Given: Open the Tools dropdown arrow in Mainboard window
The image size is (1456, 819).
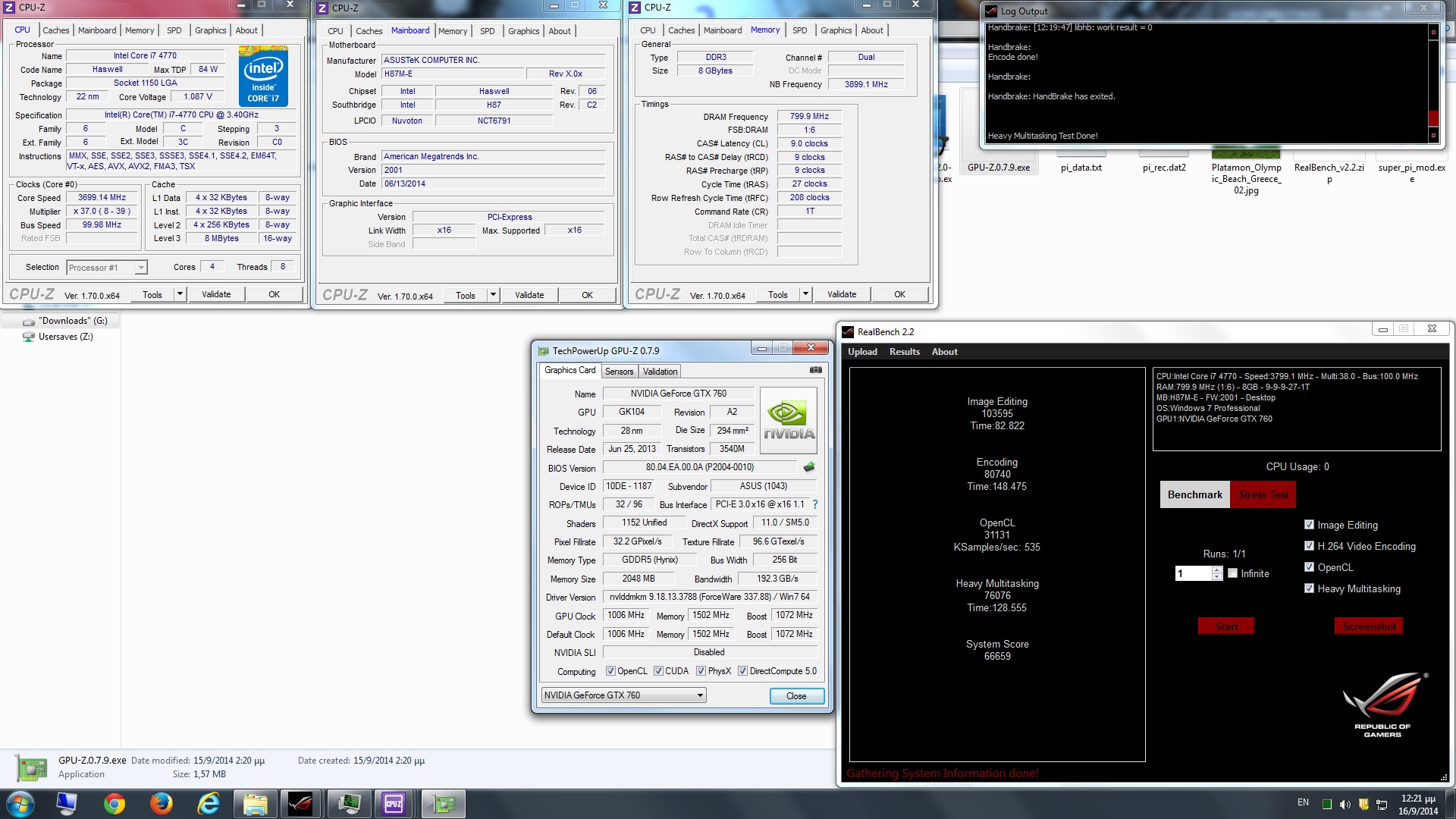Looking at the screenshot, I should click(493, 295).
